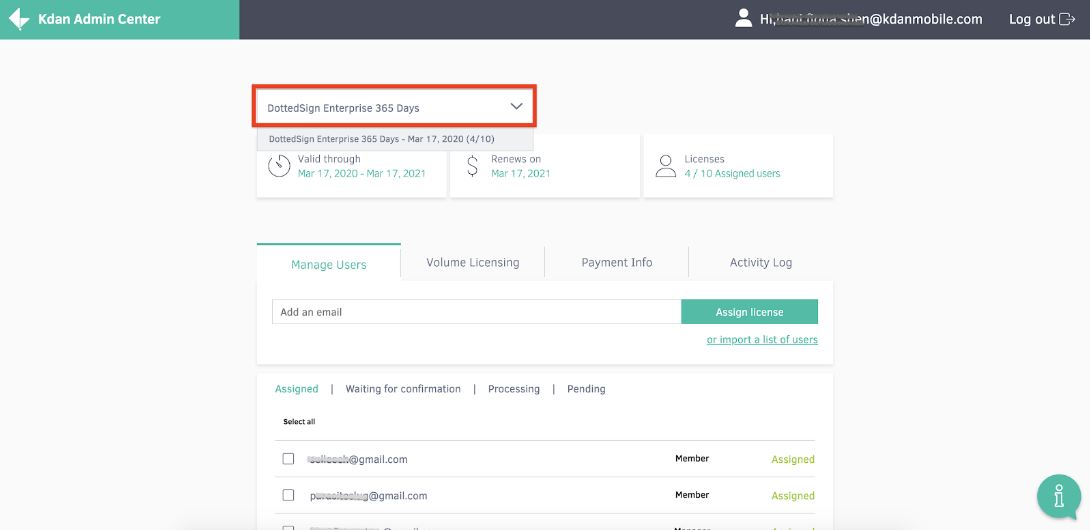This screenshot has height=530, width=1090.
Task: Click Mar 17, 2020 - Mar 17, 2021 validity text
Action: click(361, 173)
